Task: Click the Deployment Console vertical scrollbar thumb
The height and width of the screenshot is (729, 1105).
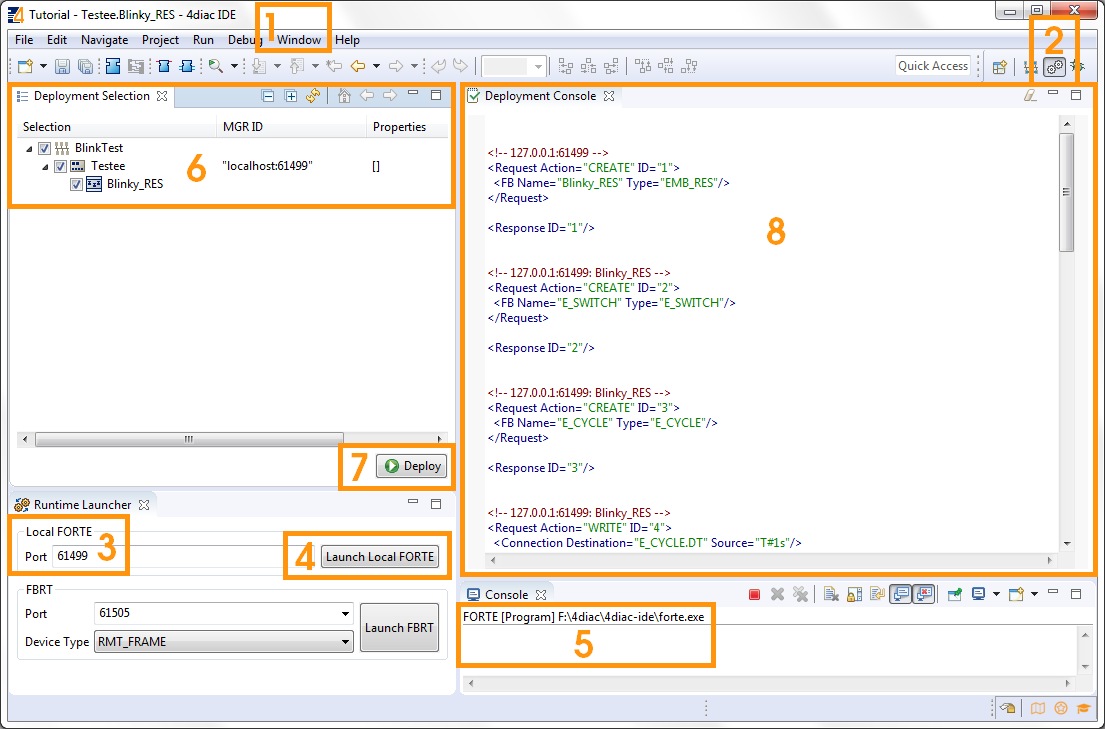Action: point(1066,190)
